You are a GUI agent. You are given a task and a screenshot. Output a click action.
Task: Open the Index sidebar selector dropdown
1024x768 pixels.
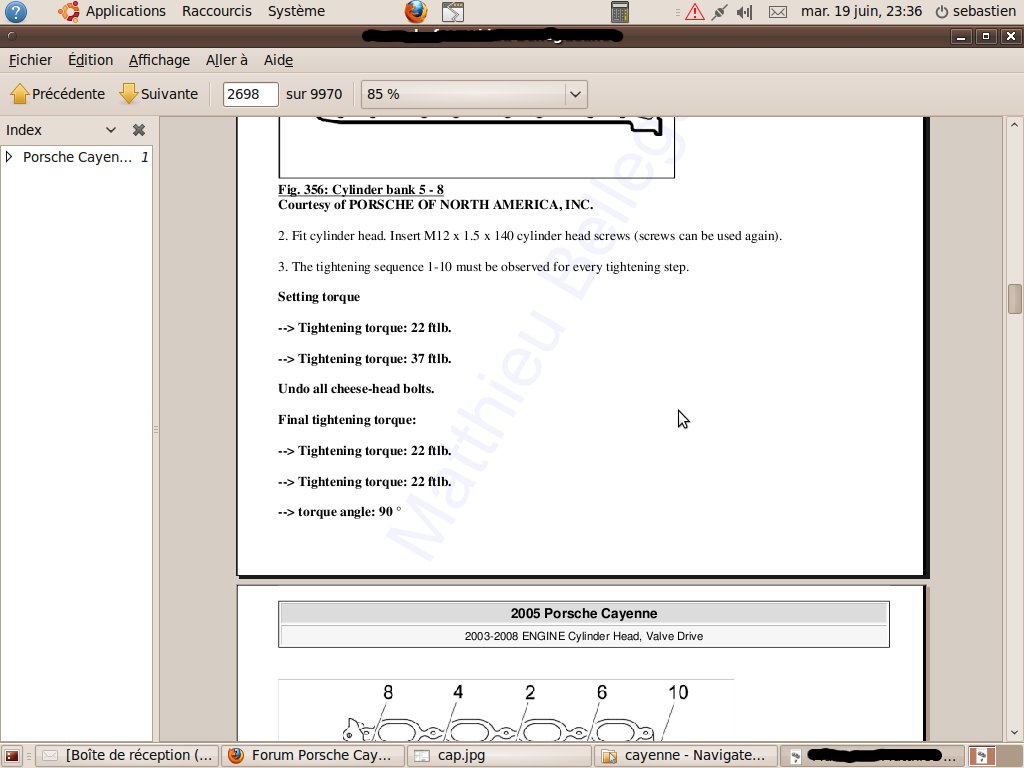pos(110,130)
